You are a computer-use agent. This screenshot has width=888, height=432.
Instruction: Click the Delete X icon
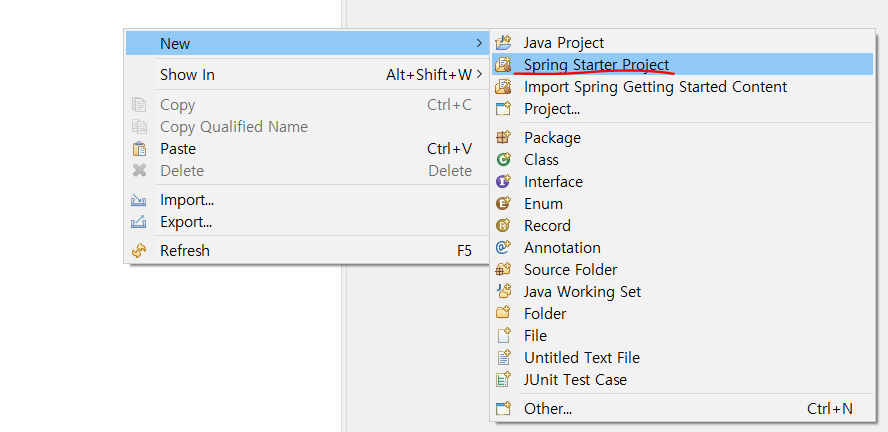[x=139, y=170]
